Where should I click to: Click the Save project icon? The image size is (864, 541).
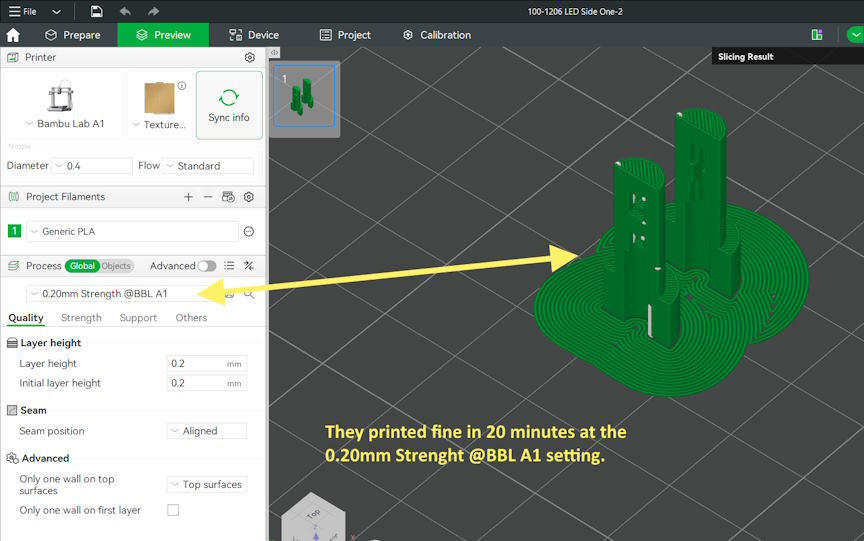96,11
